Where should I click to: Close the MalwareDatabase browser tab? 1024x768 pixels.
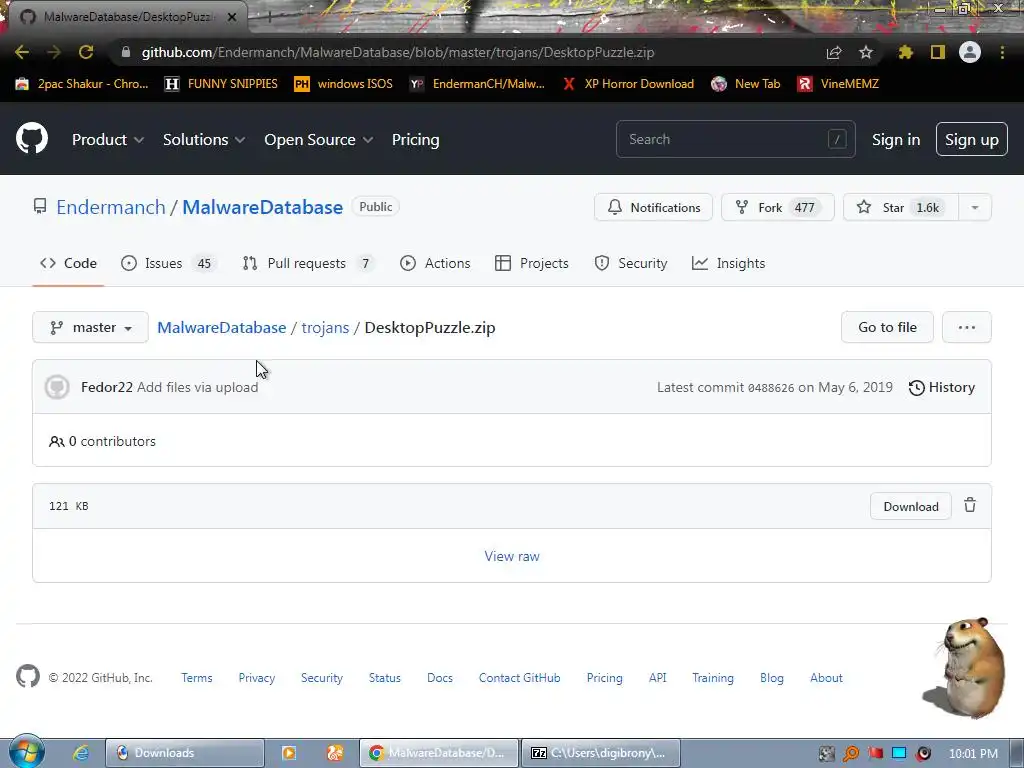[231, 17]
